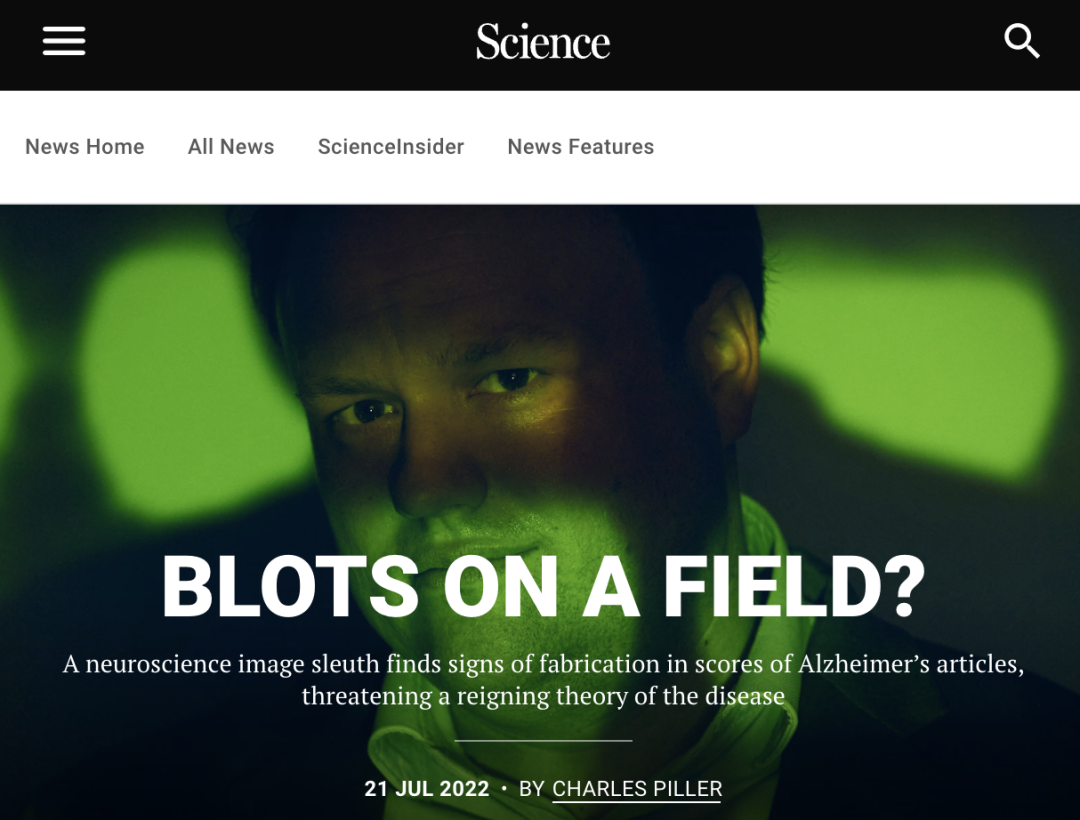Click the search magnifier icon

click(1021, 42)
